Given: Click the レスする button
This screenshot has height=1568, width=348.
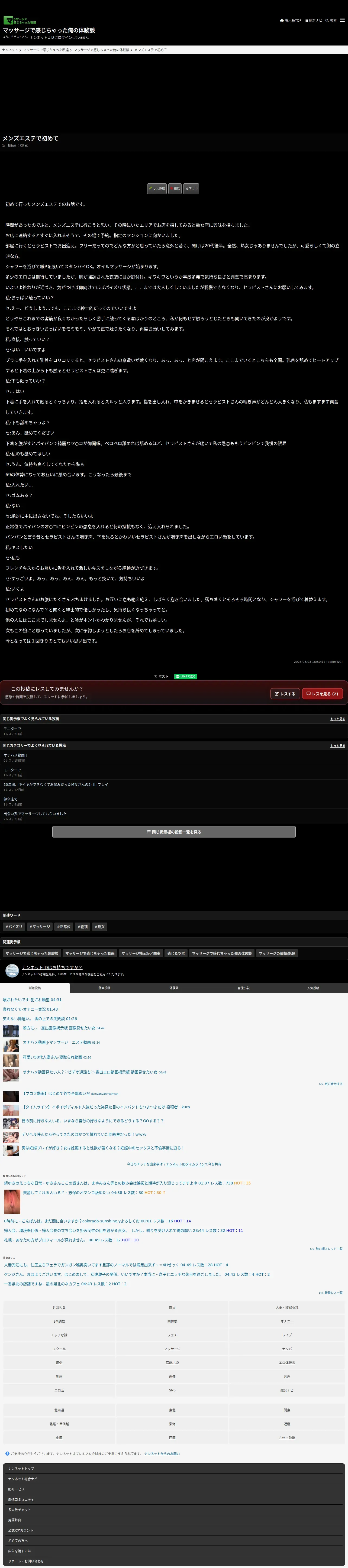Looking at the screenshot, I should click(285, 693).
